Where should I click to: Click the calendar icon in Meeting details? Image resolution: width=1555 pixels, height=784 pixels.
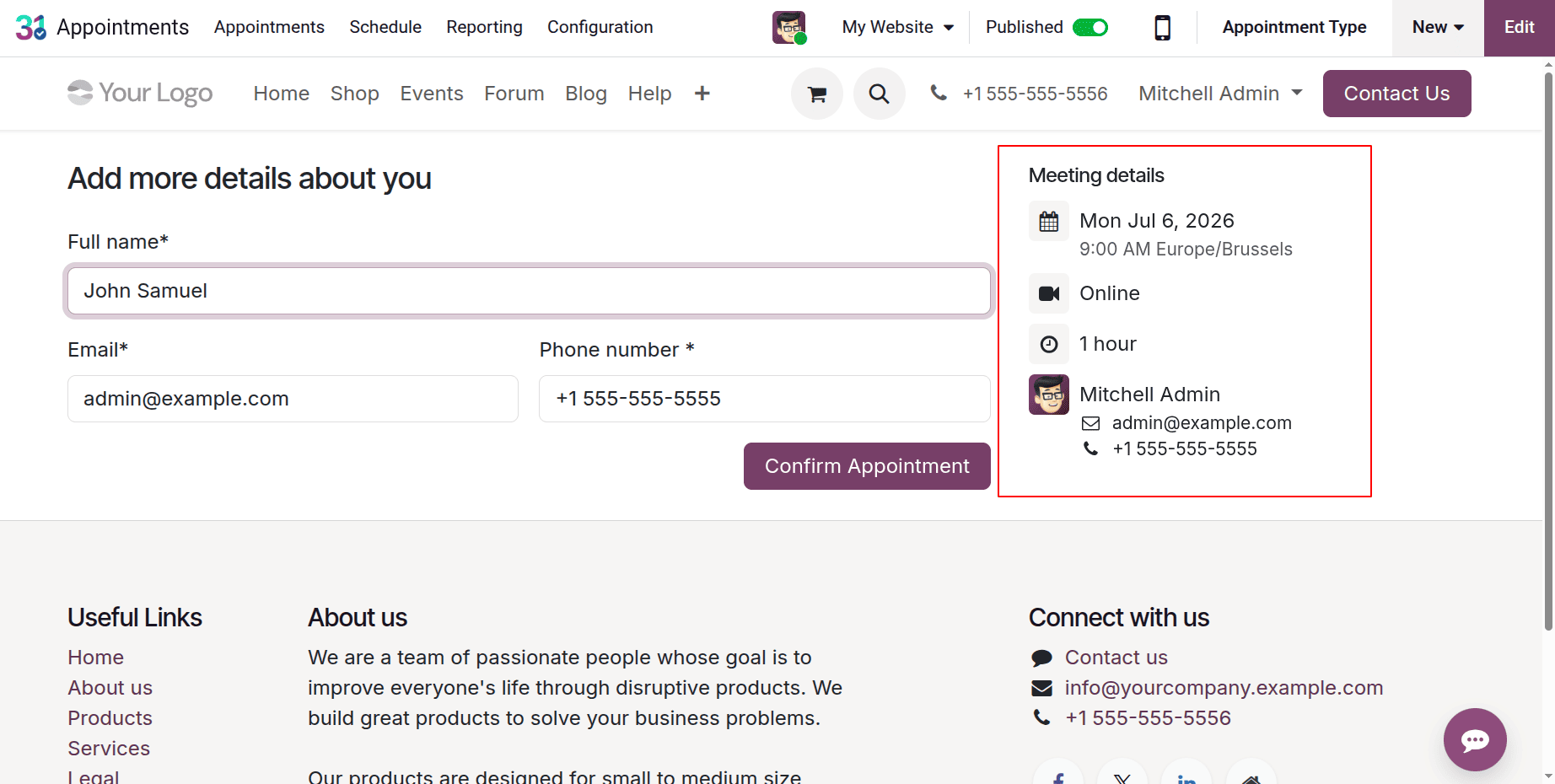tap(1049, 221)
